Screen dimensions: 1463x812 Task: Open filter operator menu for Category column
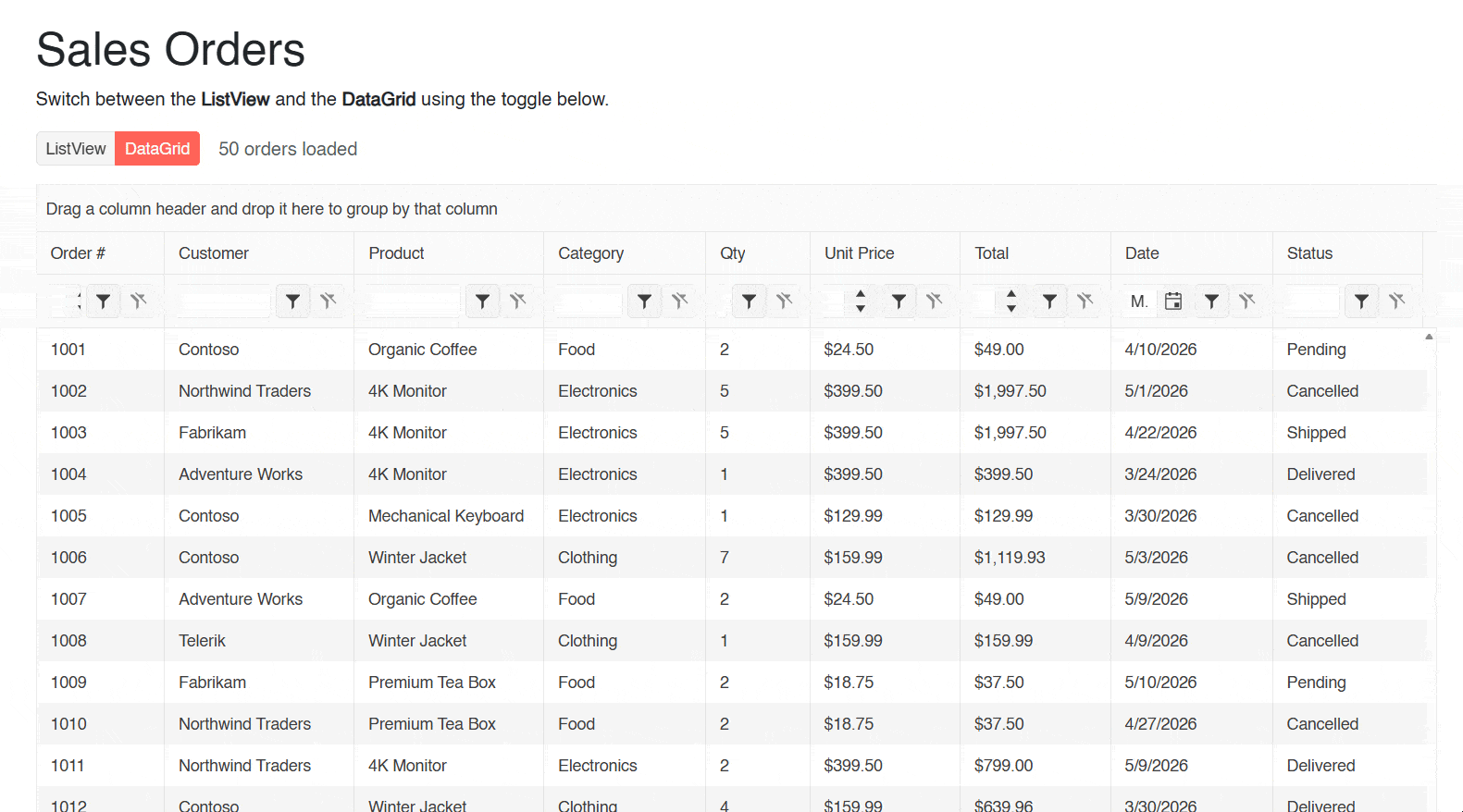point(644,301)
